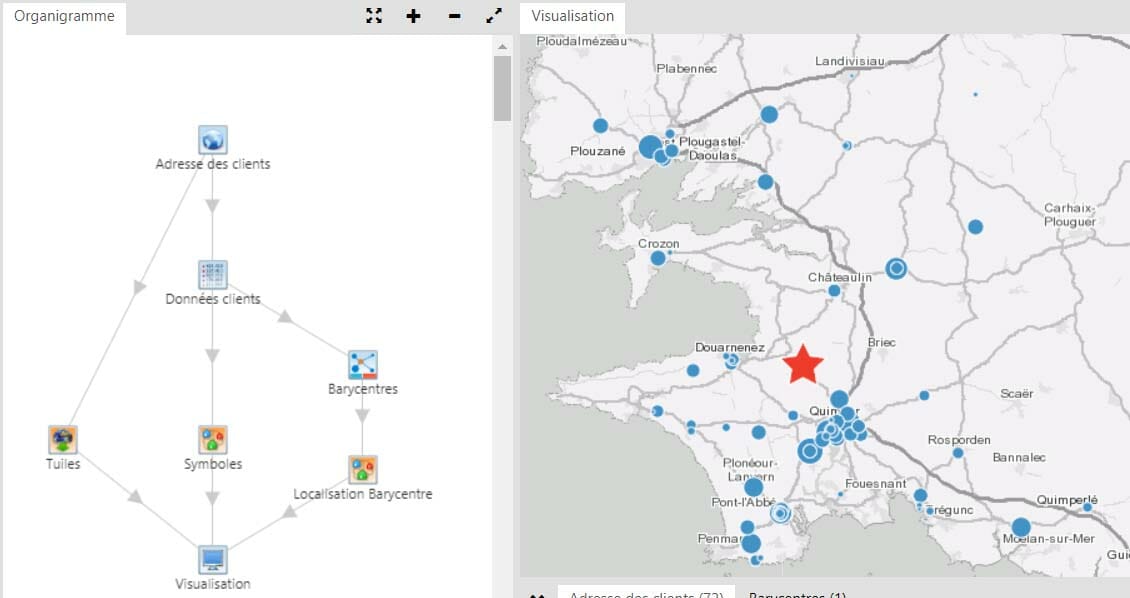Click the fit-to-view icon in Organigramme toolbar

pos(374,16)
